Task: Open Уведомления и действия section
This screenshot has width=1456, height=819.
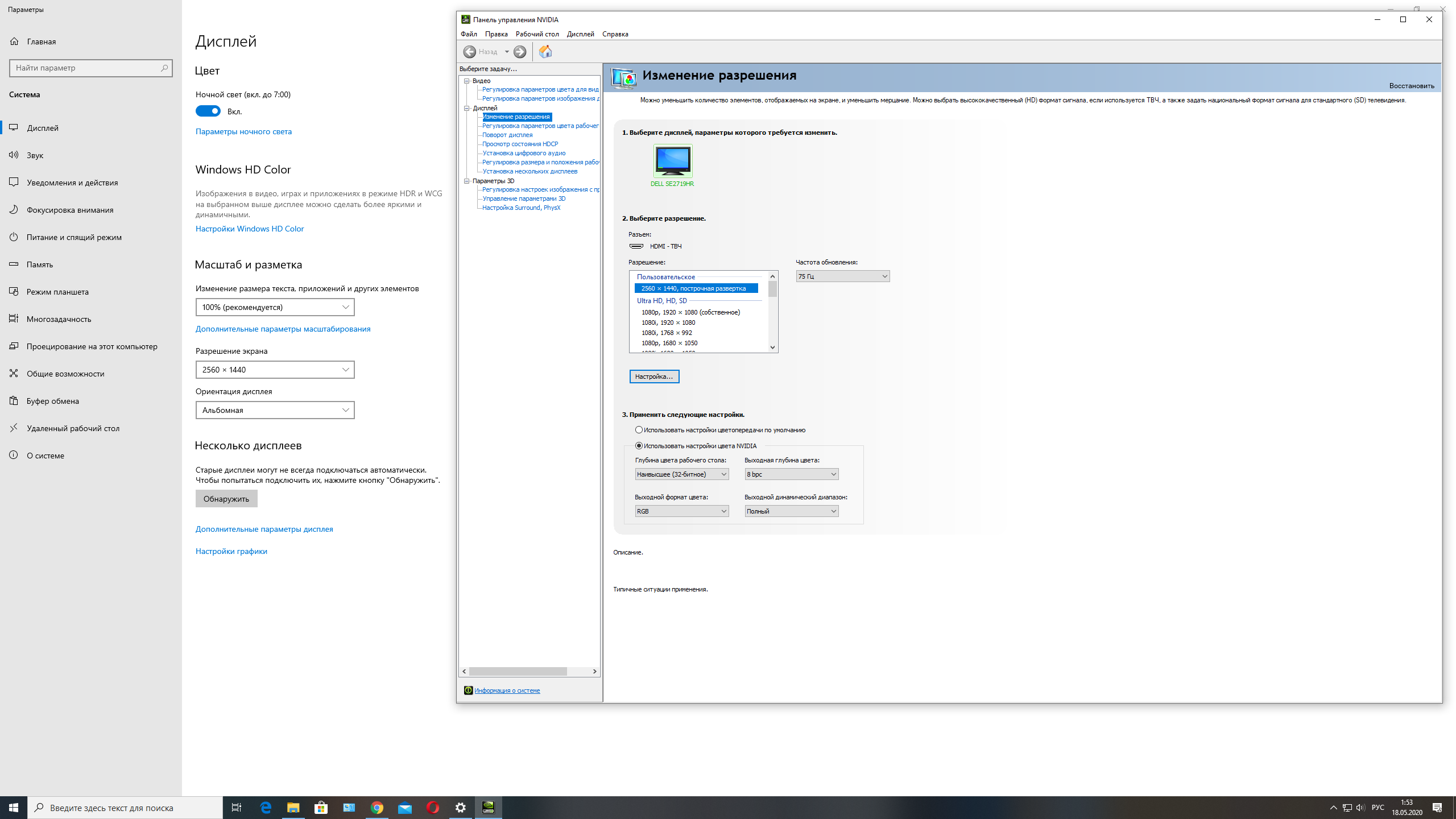Action: 91,183
